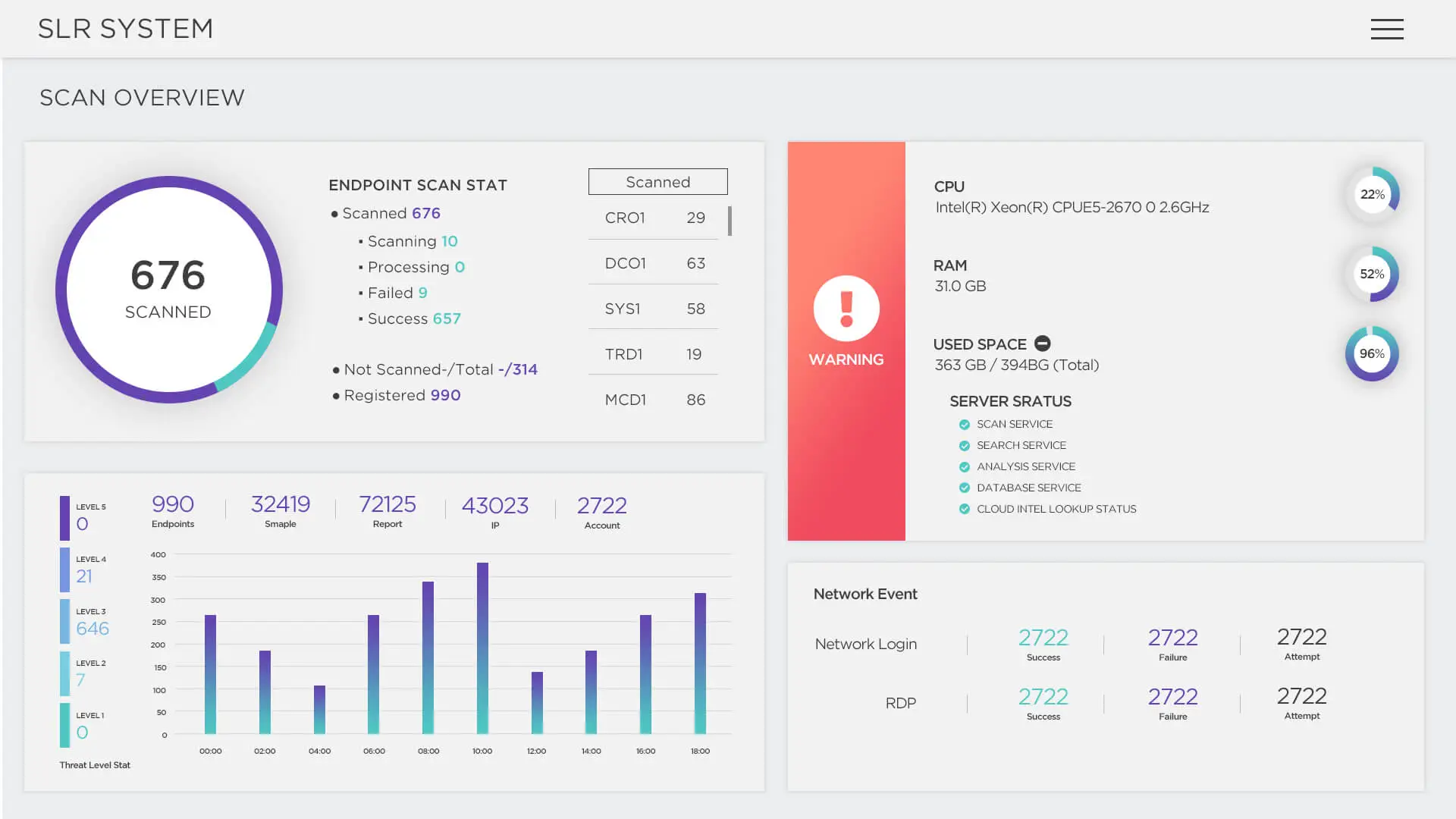
Task: Click the Level 3 threat color bar
Action: click(x=64, y=621)
